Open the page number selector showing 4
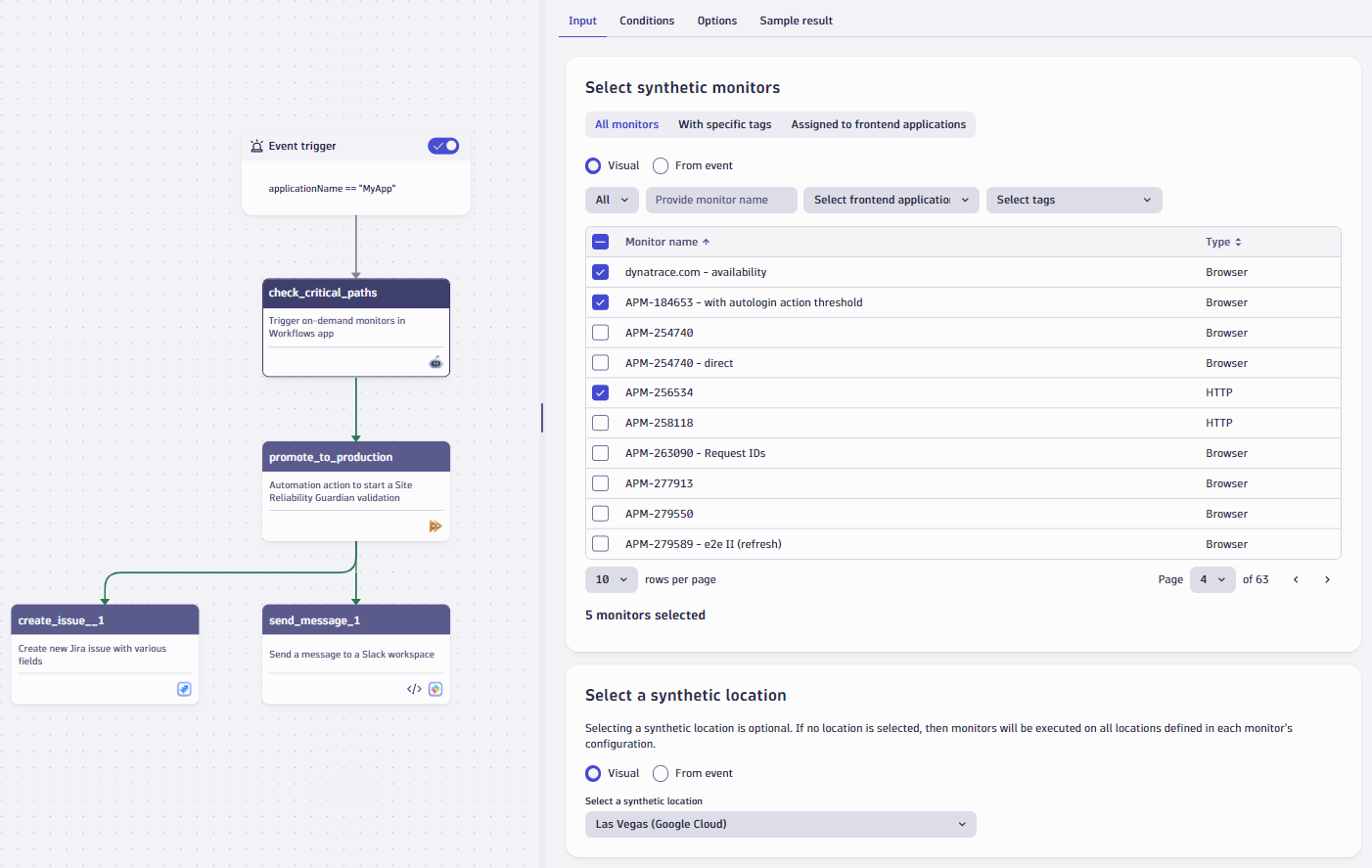 tap(1212, 579)
